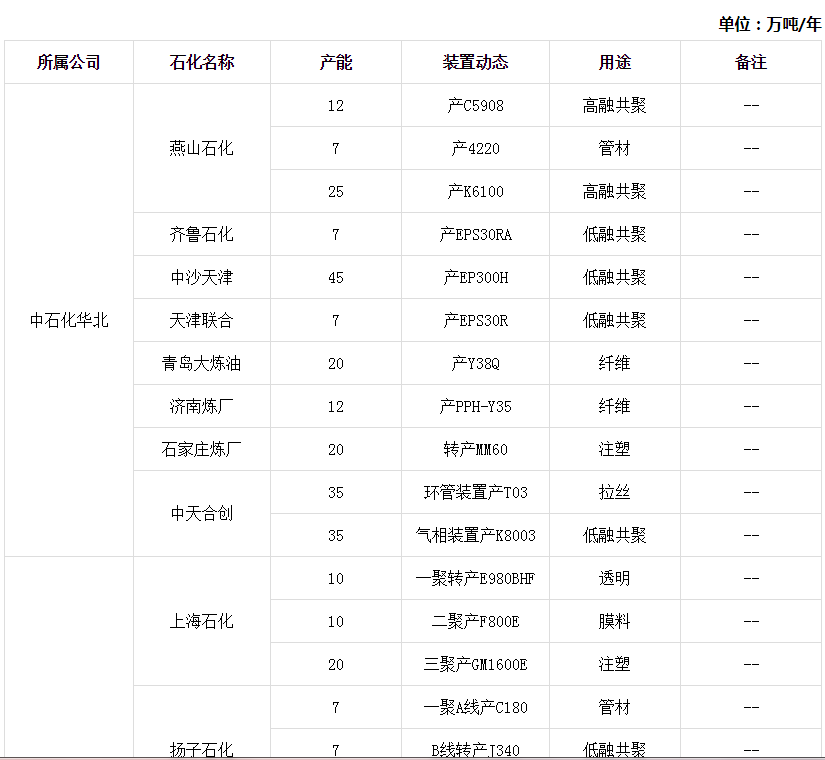Select the 天津联合 cell

click(202, 321)
